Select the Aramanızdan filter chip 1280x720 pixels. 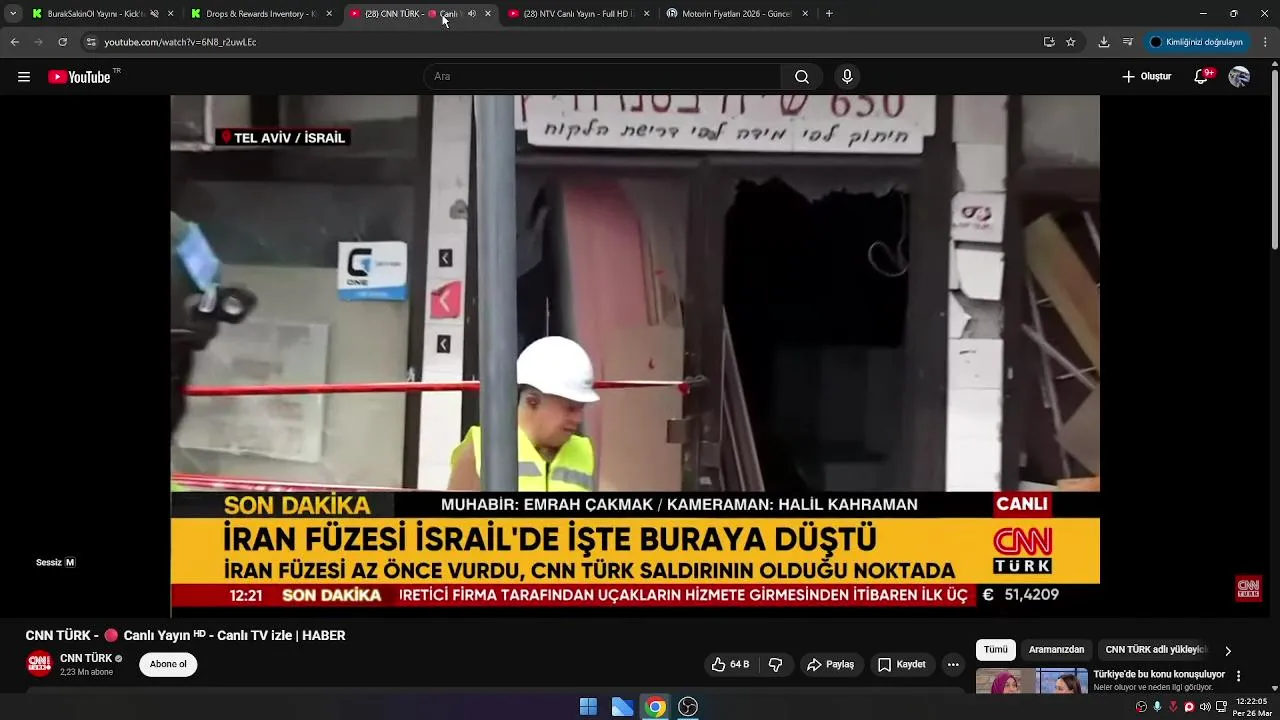1056,650
